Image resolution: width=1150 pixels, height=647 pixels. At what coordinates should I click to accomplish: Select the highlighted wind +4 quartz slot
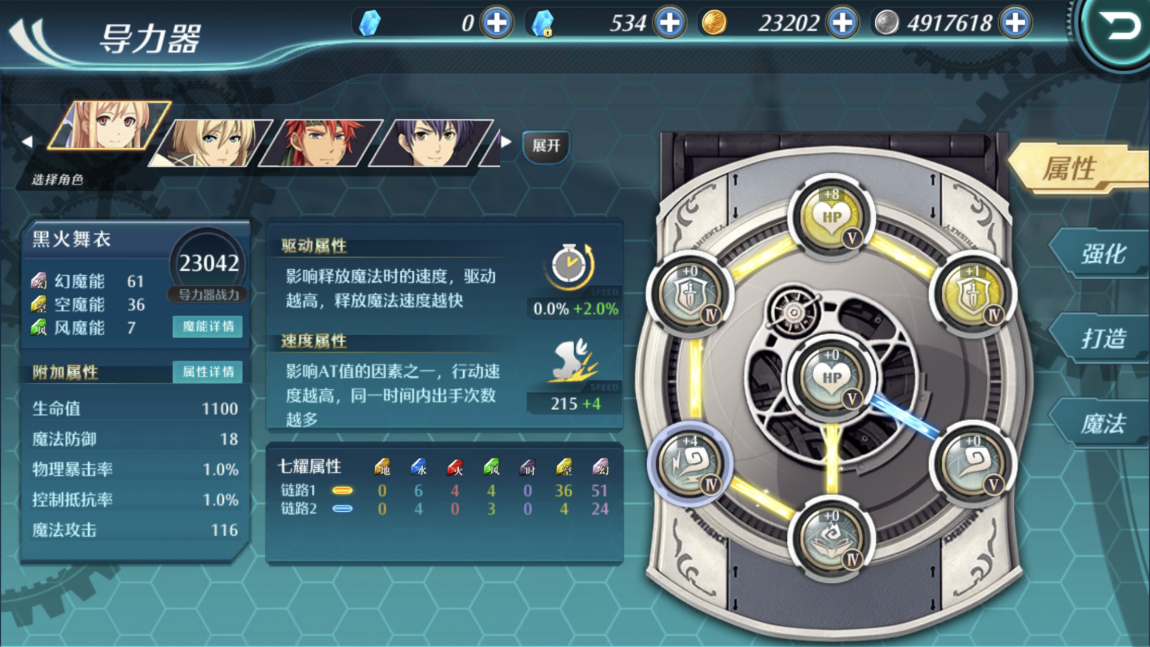click(x=689, y=463)
